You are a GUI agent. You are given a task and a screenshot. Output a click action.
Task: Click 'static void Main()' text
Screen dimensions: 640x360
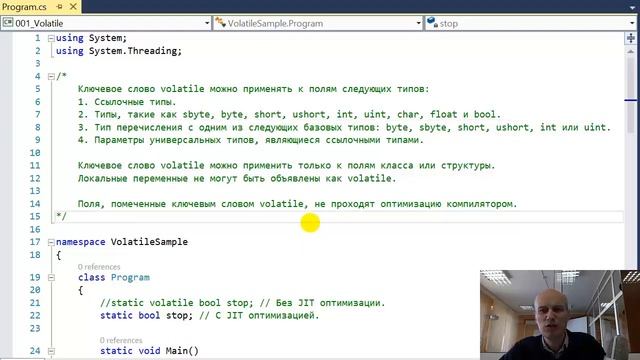point(149,351)
